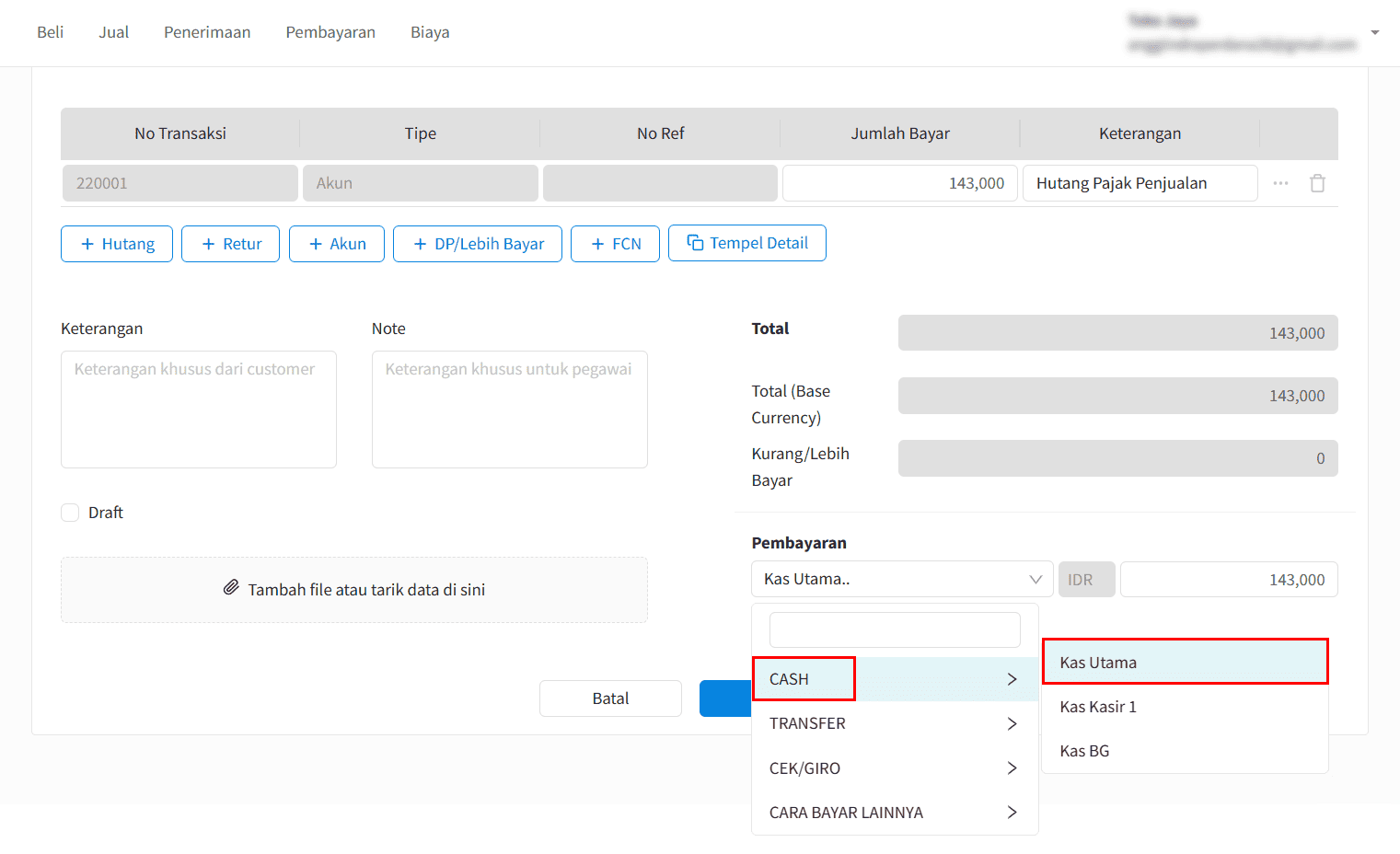
Task: Click the IDR currency box
Action: [1087, 580]
